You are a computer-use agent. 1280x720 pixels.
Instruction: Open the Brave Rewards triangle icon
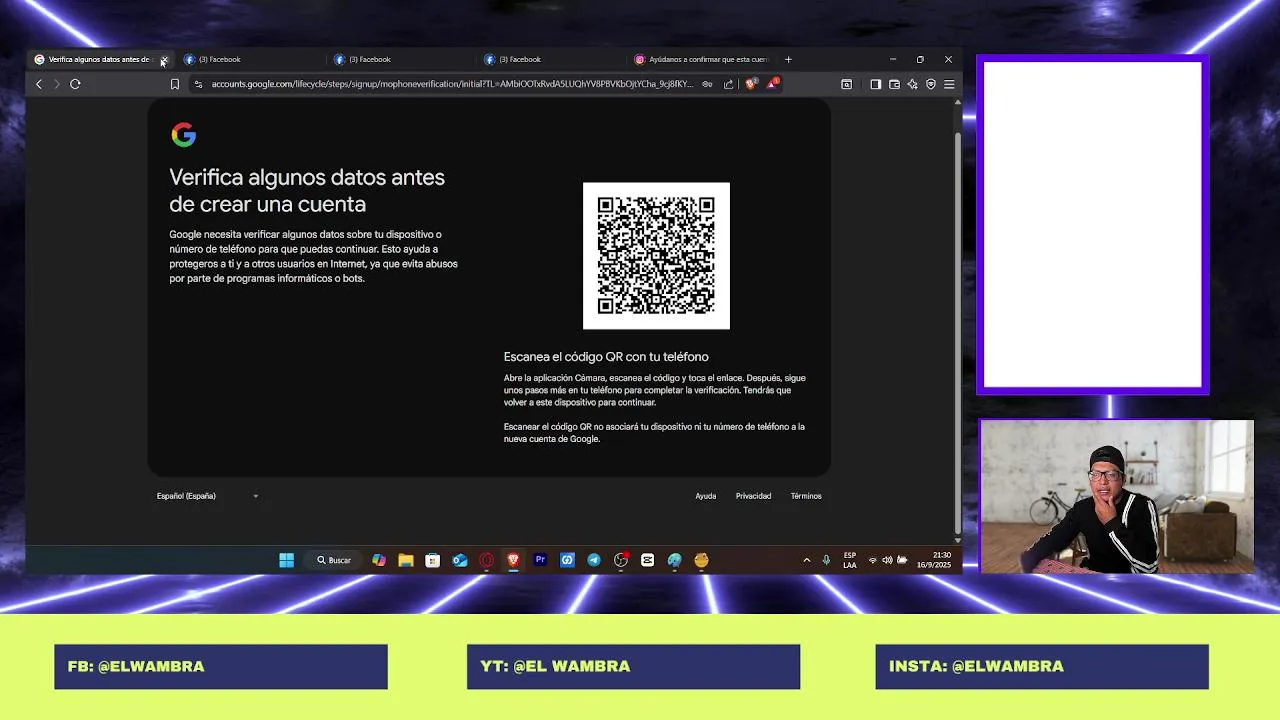[x=773, y=84]
